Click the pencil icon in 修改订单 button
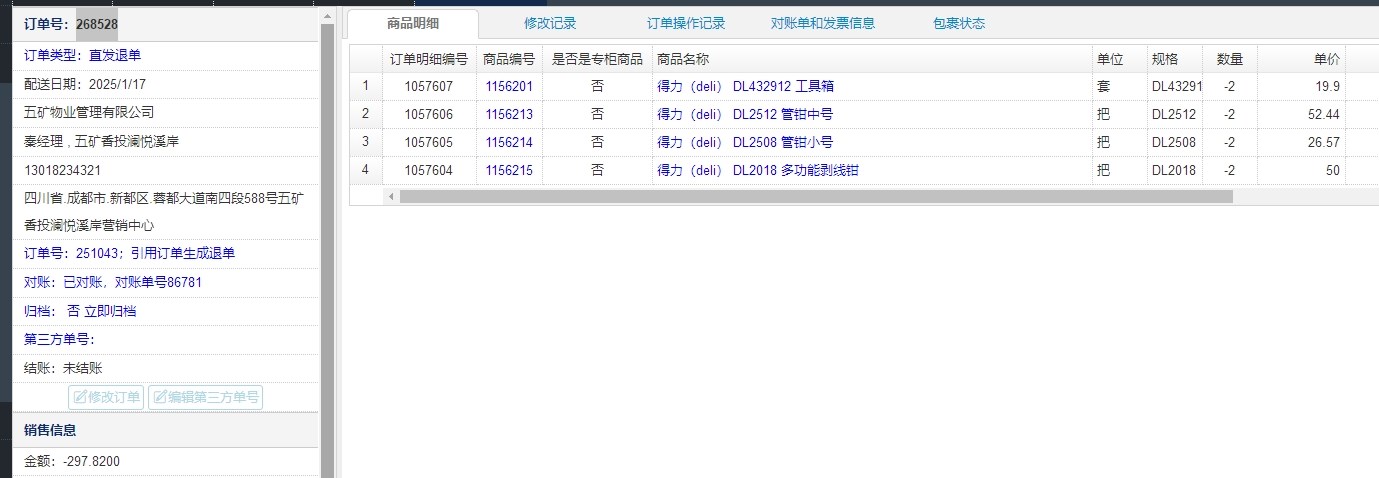 click(80, 397)
